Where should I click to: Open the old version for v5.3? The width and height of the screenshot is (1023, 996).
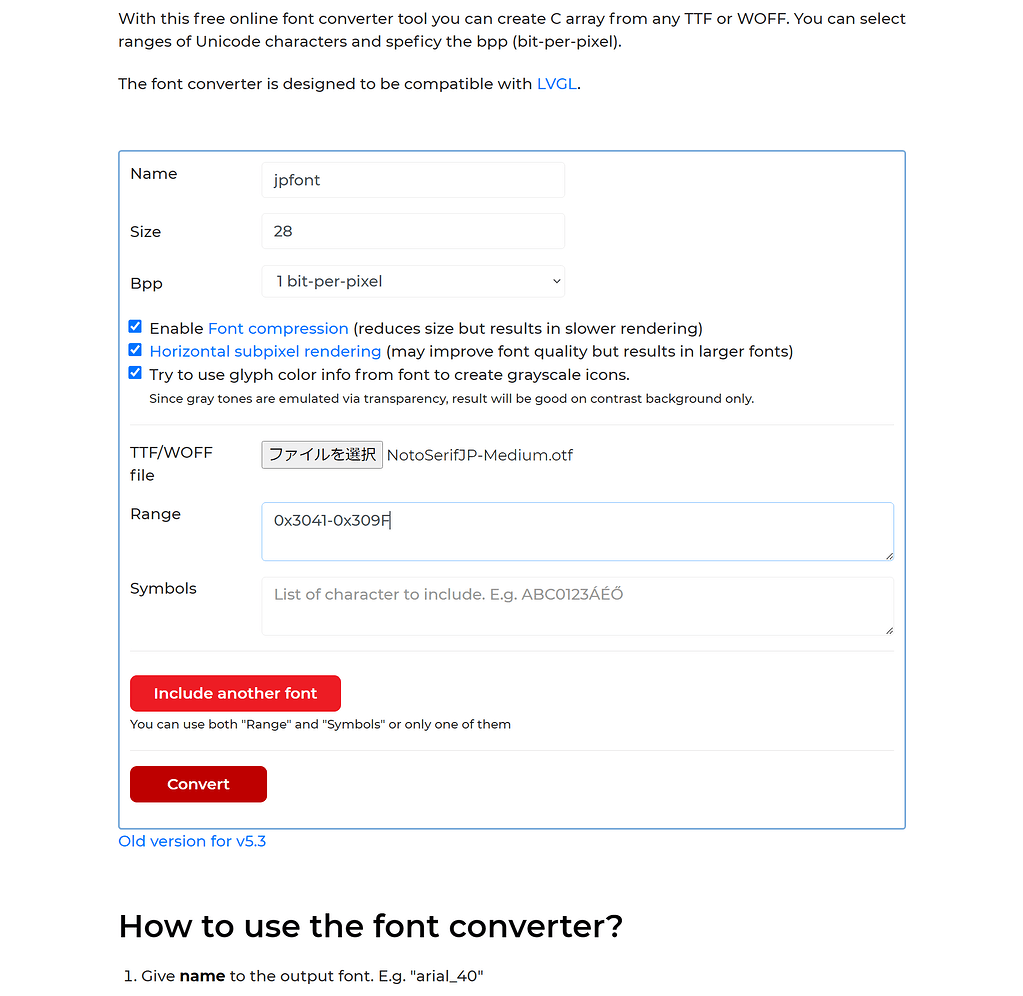tap(192, 841)
